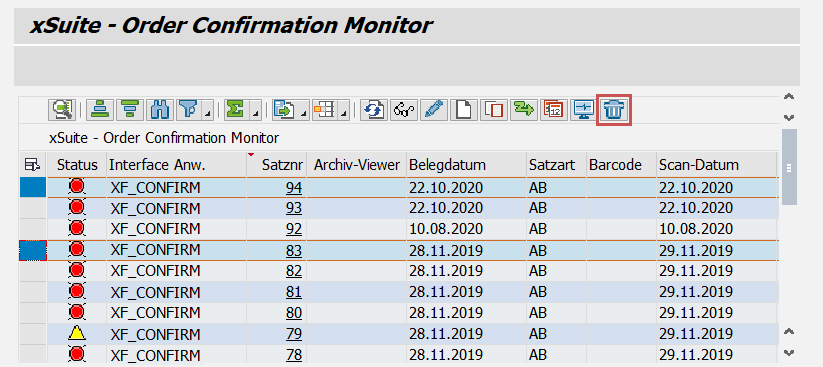Screen dimensions: 823x367
Task: Click the top scroll-up arrow beside the toolbar
Action: 788,97
